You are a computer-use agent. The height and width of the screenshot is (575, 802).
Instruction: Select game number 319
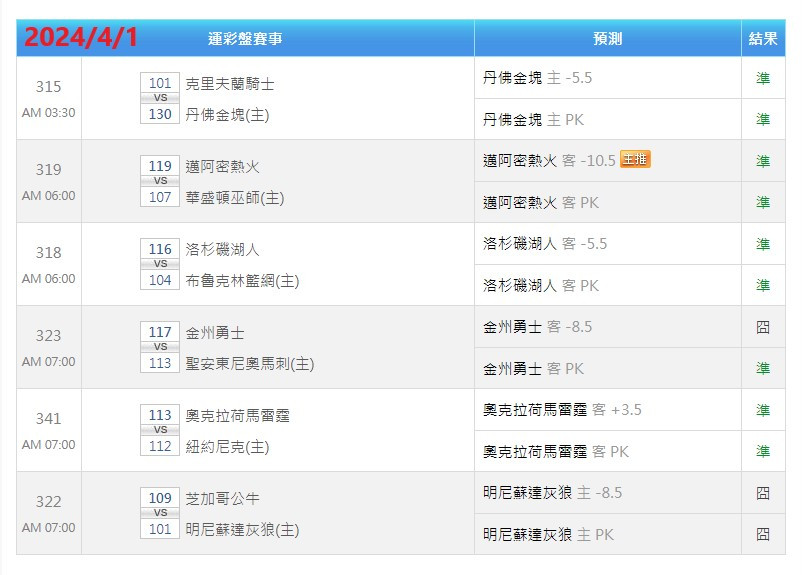(x=49, y=169)
